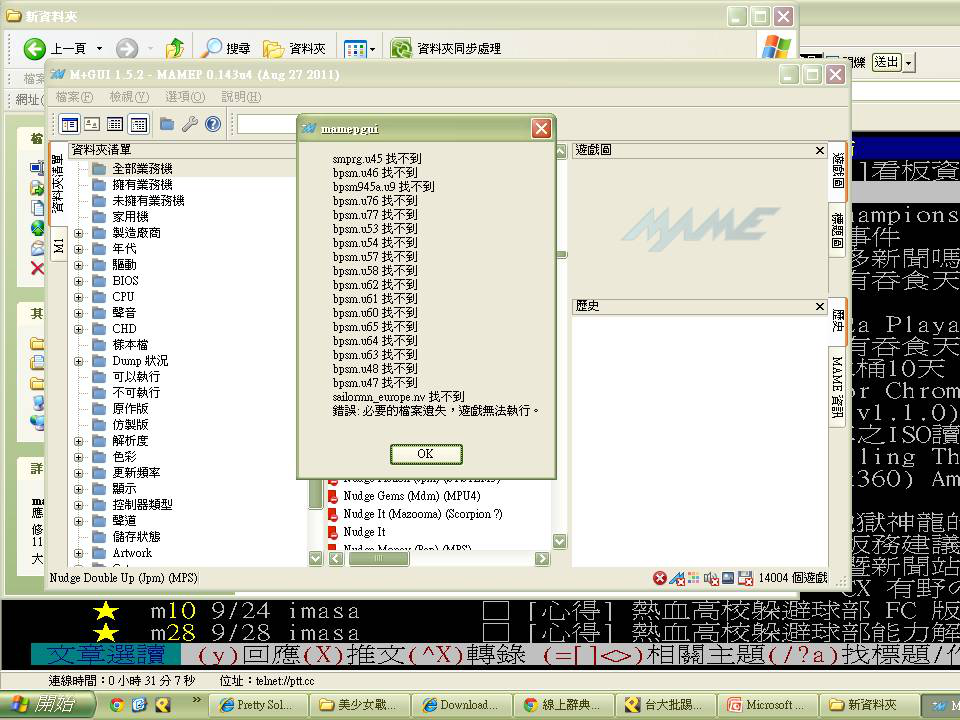Switch to the MAME 資訊 side tab
The width and height of the screenshot is (960, 720).
[837, 386]
